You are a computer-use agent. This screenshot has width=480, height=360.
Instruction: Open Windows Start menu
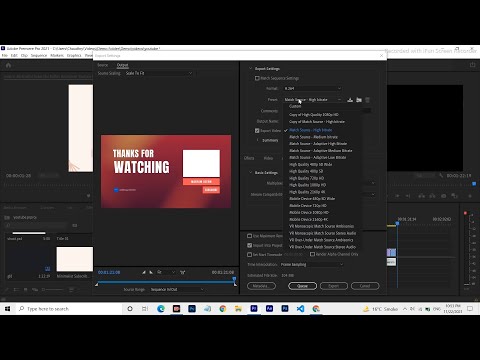(x=7, y=309)
